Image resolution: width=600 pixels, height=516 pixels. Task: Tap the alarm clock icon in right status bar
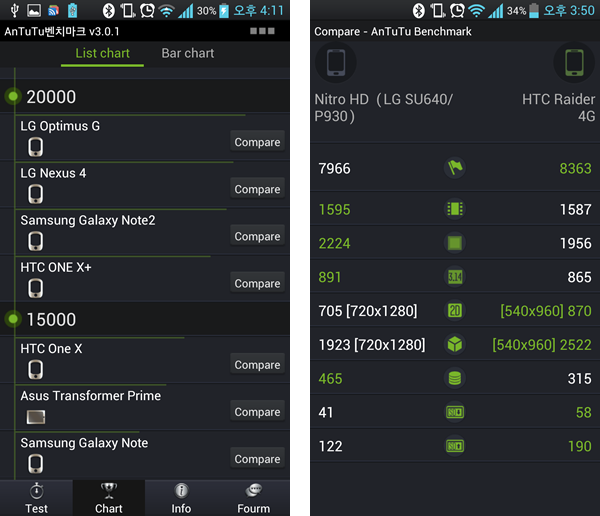tap(457, 10)
